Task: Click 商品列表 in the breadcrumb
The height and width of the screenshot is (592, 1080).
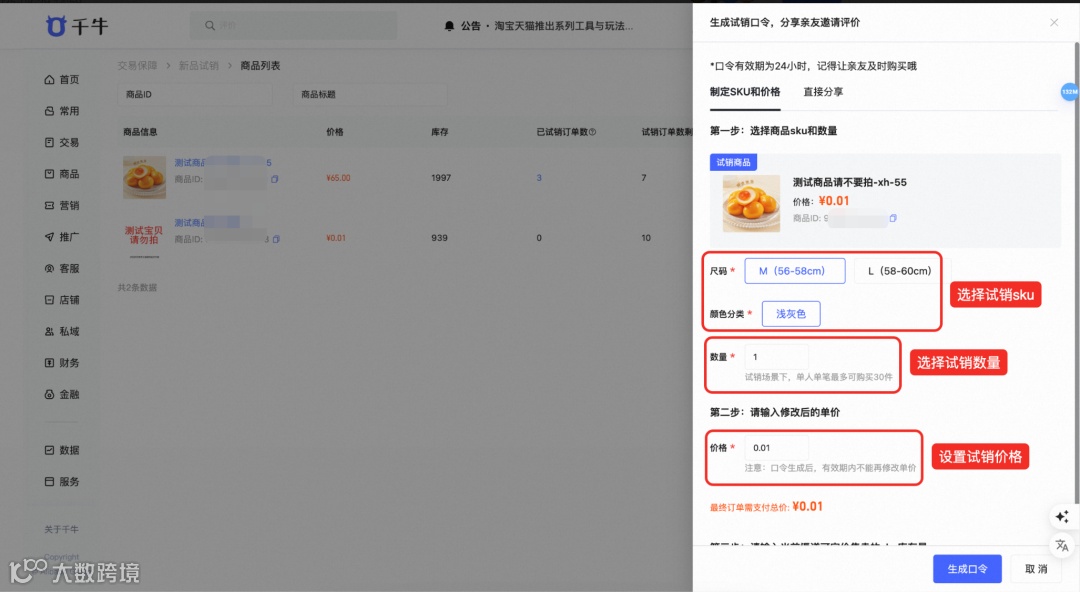Action: coord(260,65)
